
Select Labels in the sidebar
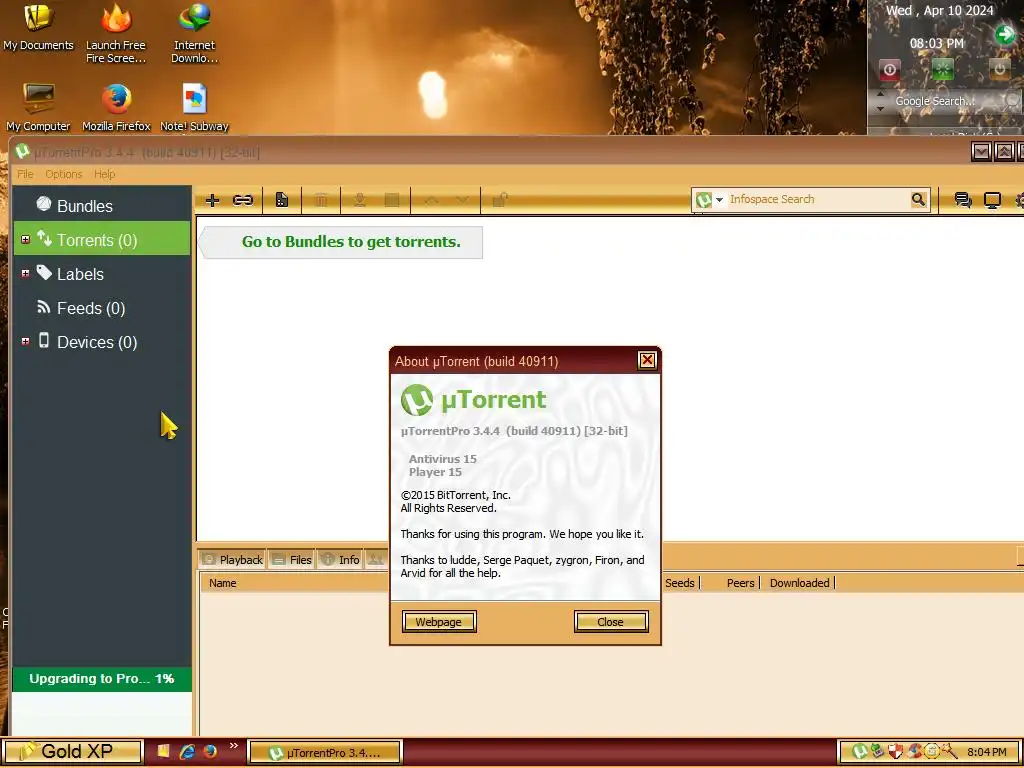(102, 274)
